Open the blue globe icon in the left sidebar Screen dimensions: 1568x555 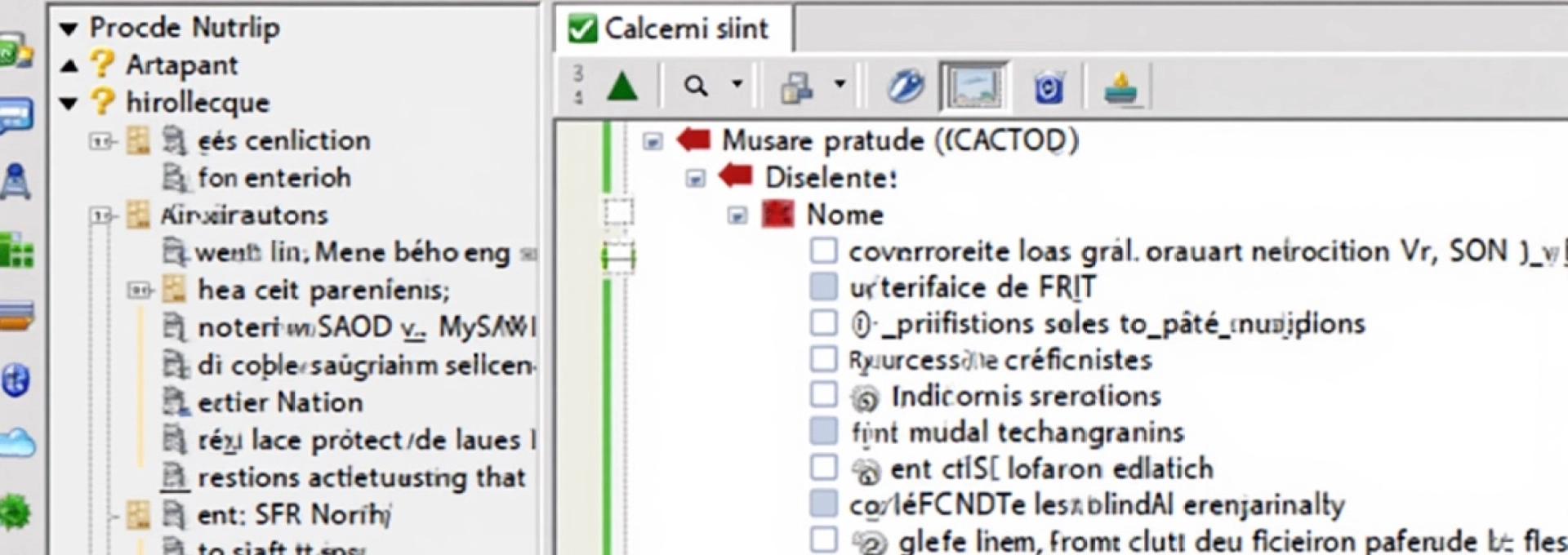click(16, 380)
